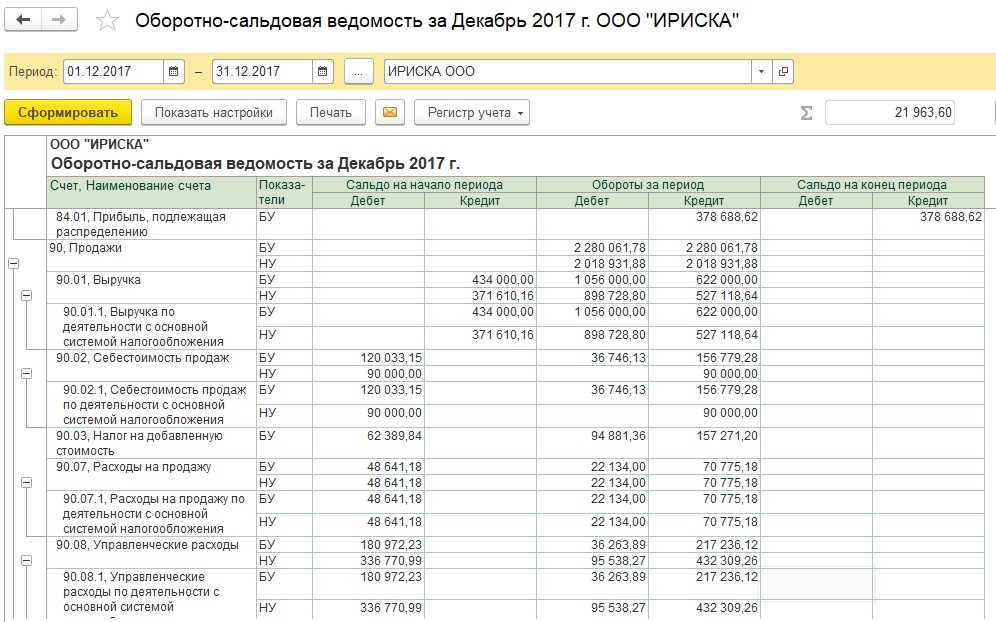Viewport: 996px width, 622px height.
Task: Click the ellipsis period selection button
Action: (359, 72)
